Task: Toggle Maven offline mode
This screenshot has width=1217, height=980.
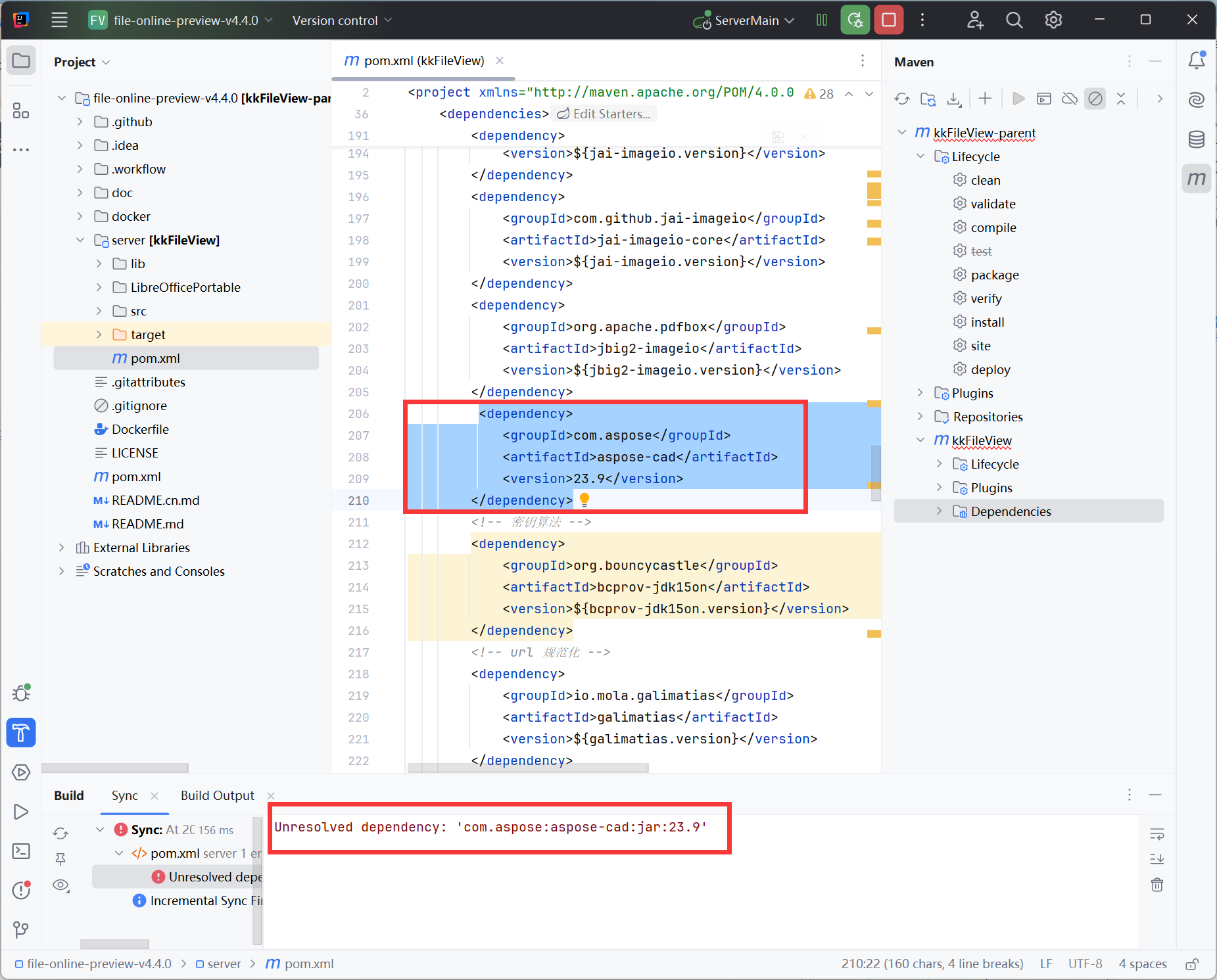Action: pyautogui.click(x=1070, y=99)
